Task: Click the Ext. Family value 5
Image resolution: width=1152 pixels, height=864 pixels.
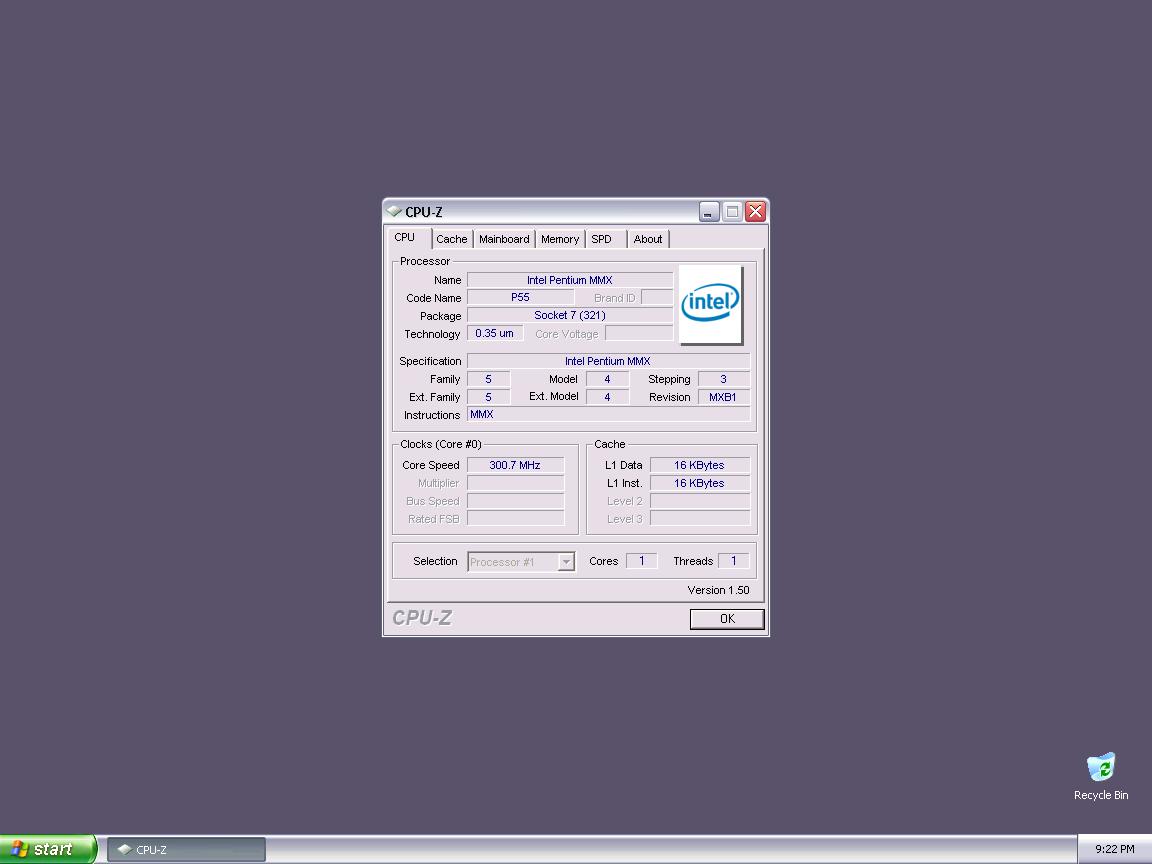Action: pos(489,397)
